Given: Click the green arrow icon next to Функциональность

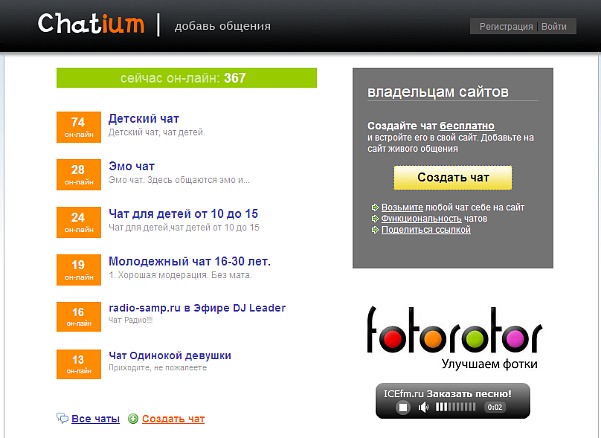Looking at the screenshot, I should click(375, 218).
